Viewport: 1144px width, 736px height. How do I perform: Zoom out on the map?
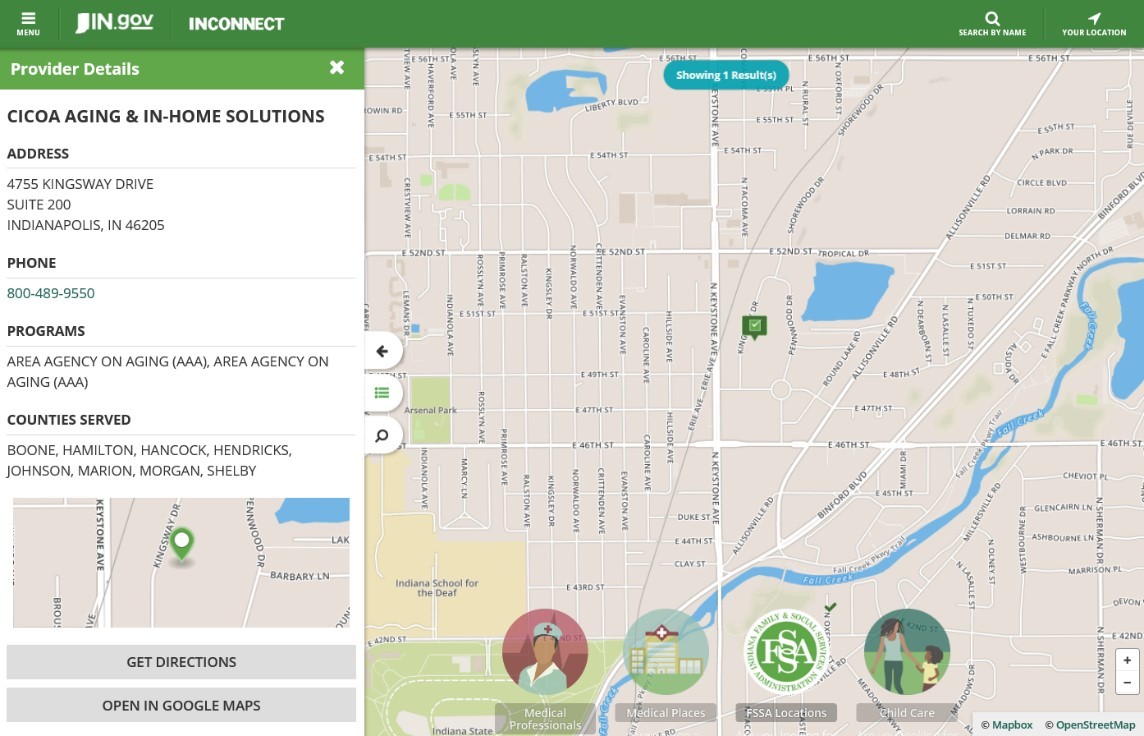(1127, 683)
